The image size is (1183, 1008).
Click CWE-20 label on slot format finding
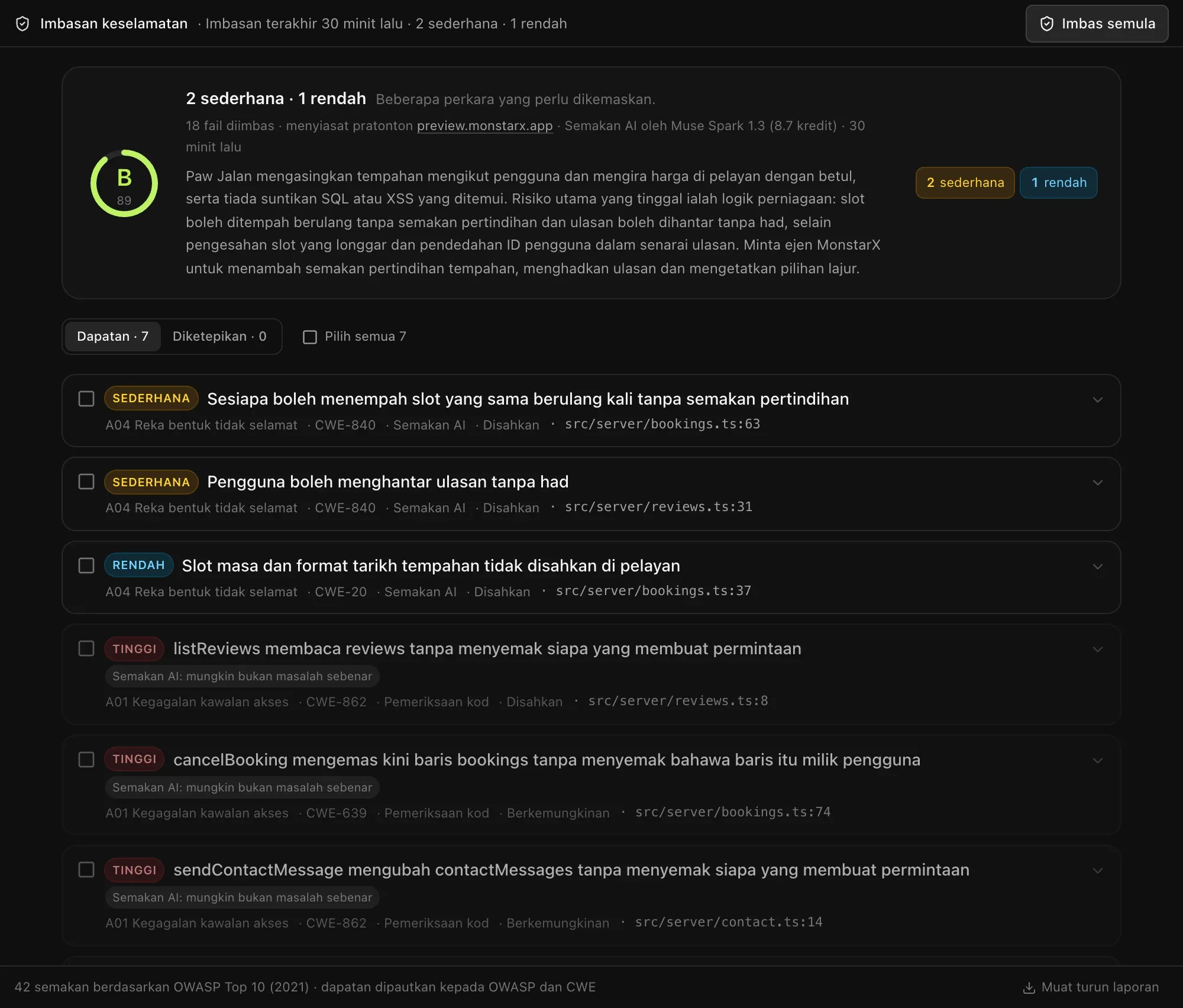click(341, 592)
